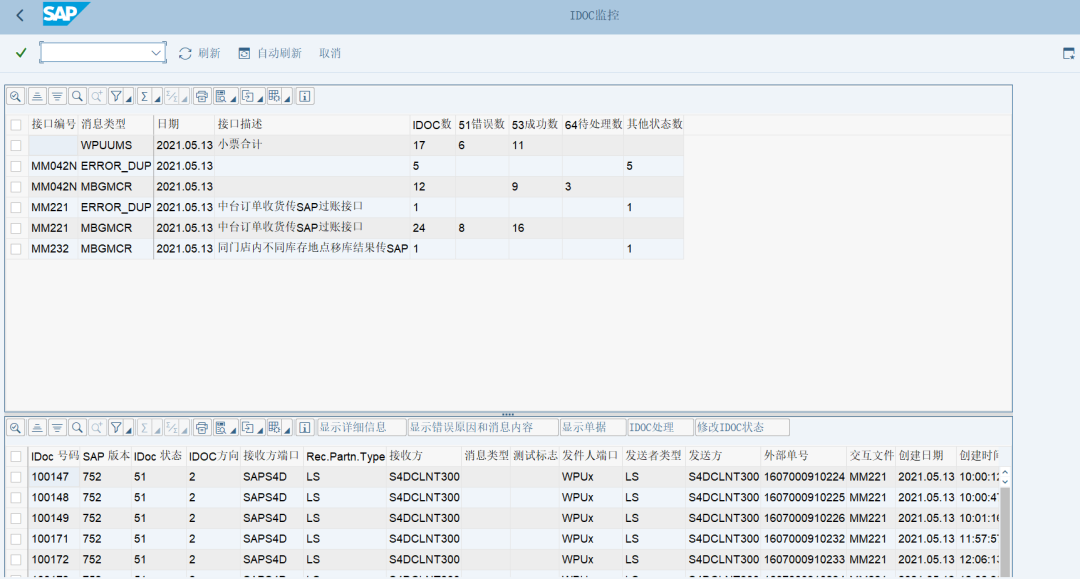
Task: Click the 显示错误原因和消息内容 button
Action: [482, 428]
